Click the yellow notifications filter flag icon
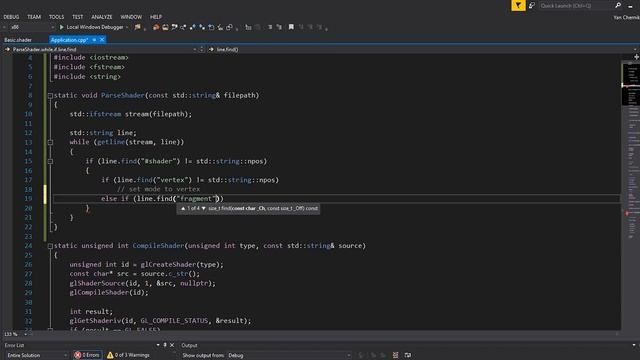 click(x=518, y=5)
